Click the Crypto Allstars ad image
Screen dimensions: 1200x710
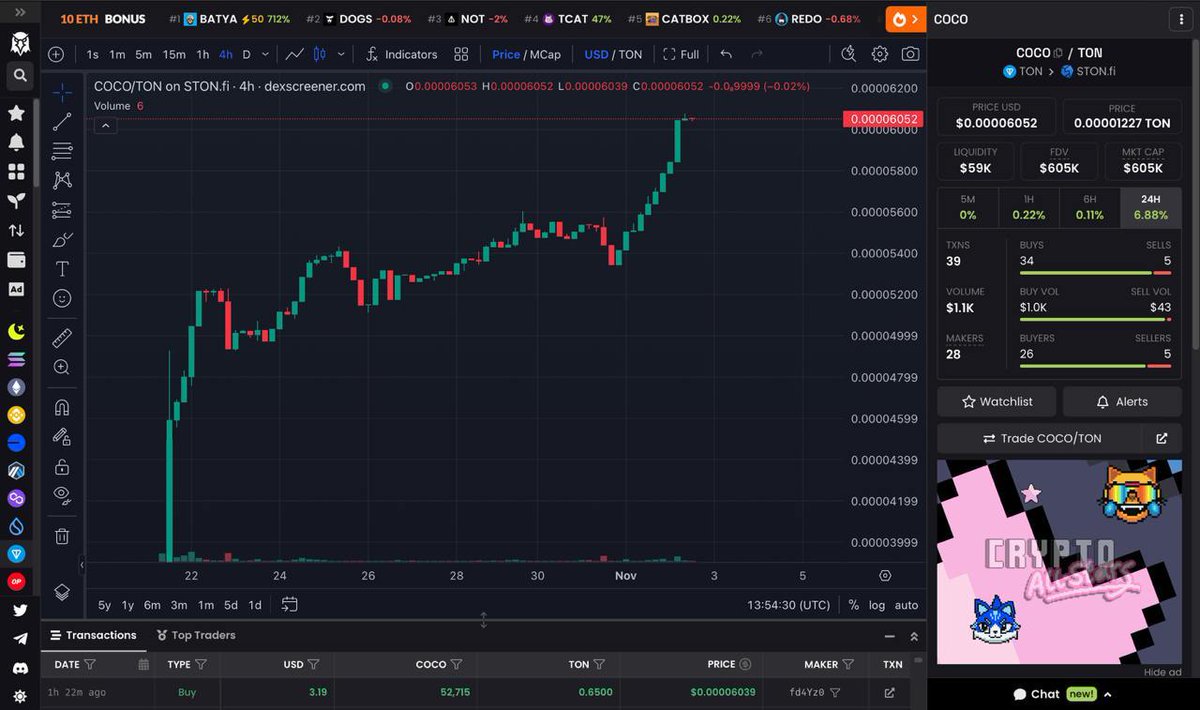pyautogui.click(x=1059, y=561)
